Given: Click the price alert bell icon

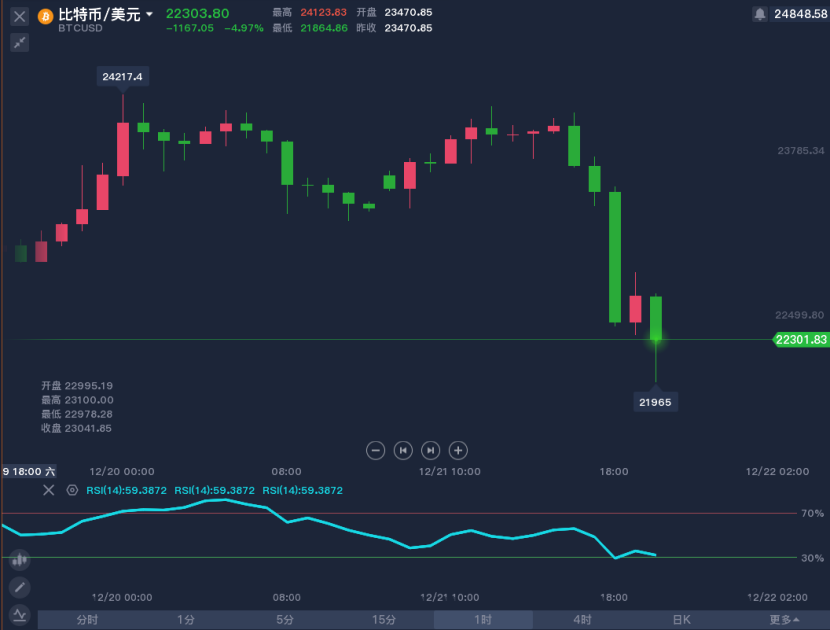Looking at the screenshot, I should point(760,14).
